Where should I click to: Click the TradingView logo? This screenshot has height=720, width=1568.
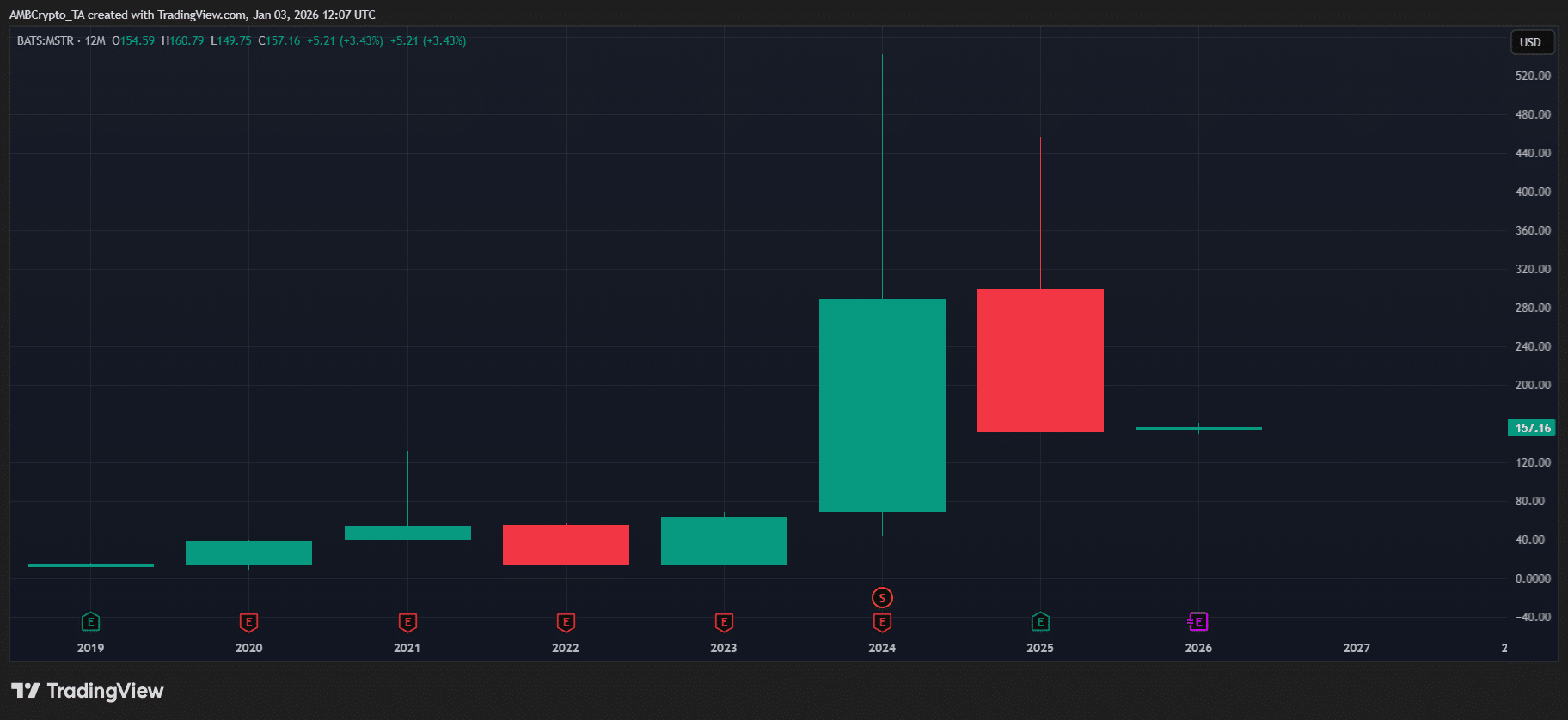click(87, 691)
